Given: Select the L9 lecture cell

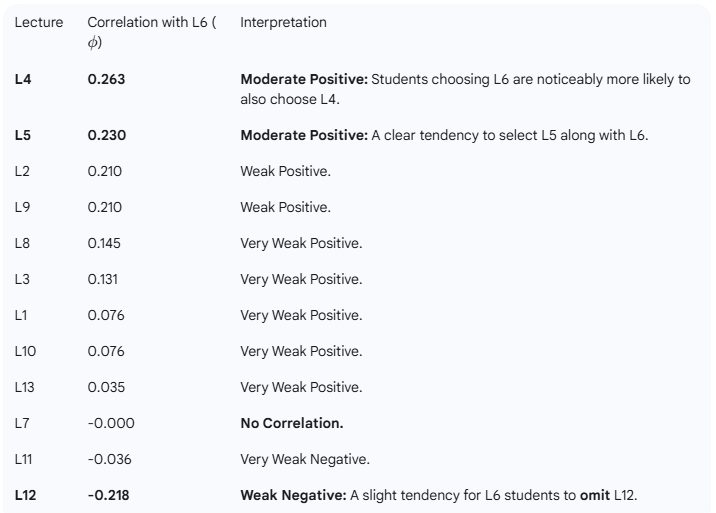Looking at the screenshot, I should 24,207.
